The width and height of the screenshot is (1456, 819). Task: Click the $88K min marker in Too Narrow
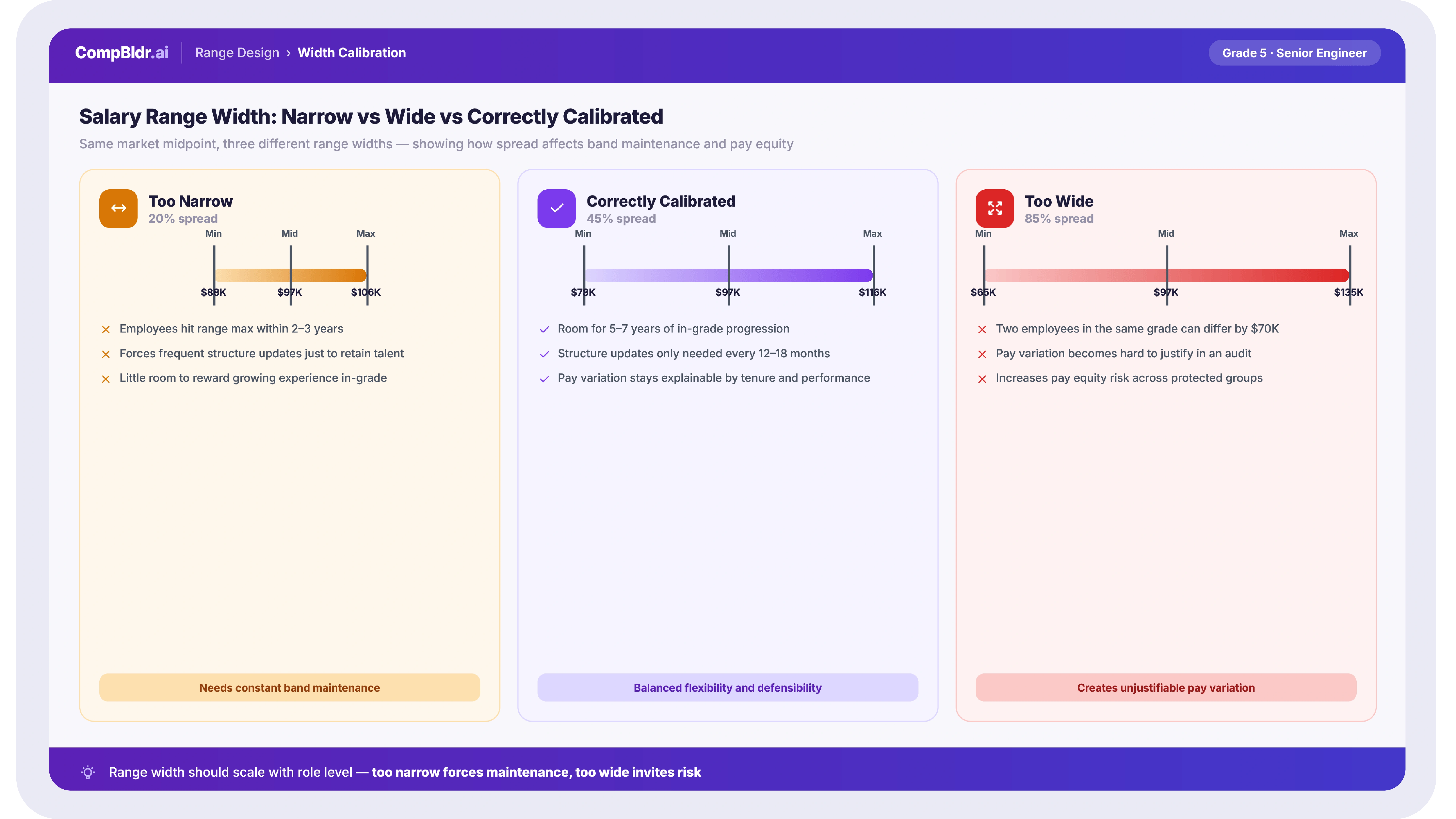[x=214, y=275]
